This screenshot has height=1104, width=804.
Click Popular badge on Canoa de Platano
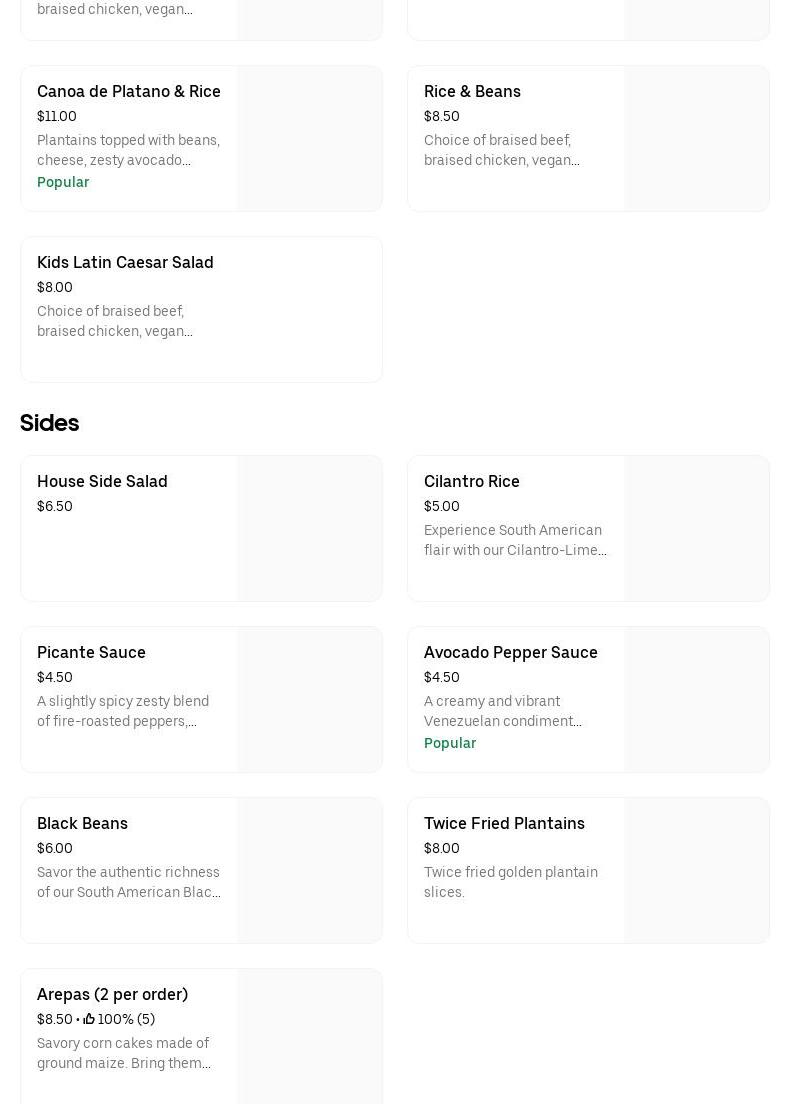click(63, 182)
